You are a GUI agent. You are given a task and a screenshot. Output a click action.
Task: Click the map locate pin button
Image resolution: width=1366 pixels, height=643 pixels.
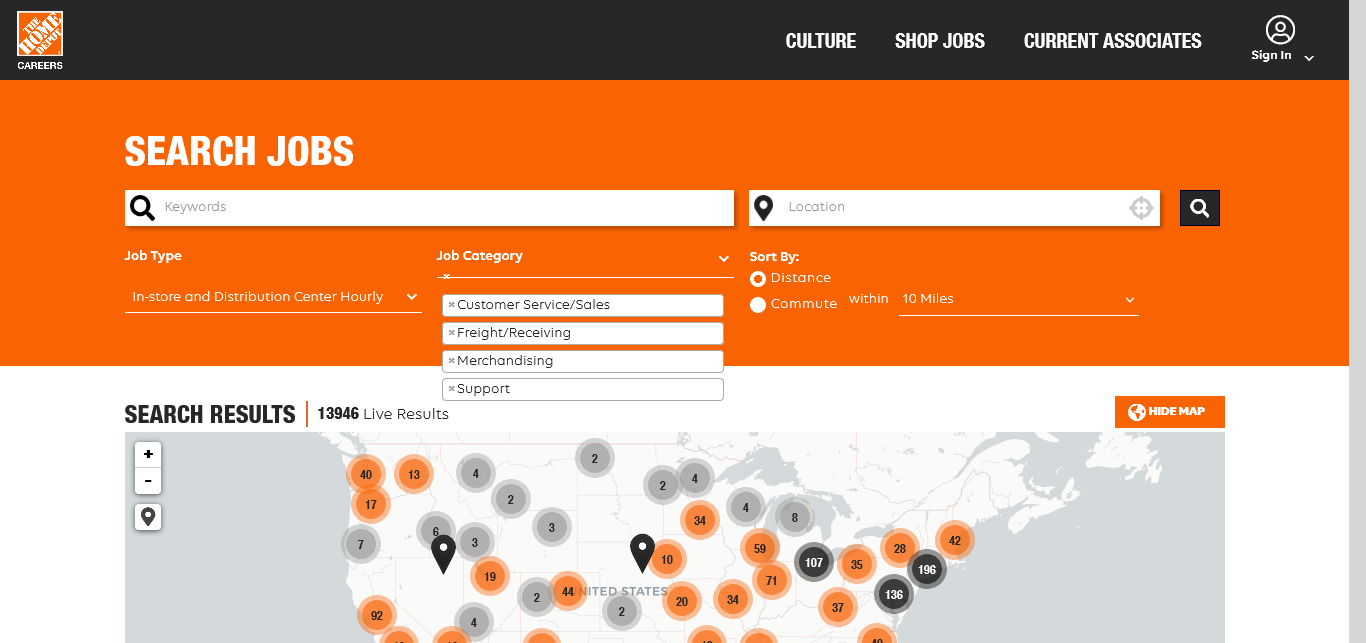[x=148, y=517]
